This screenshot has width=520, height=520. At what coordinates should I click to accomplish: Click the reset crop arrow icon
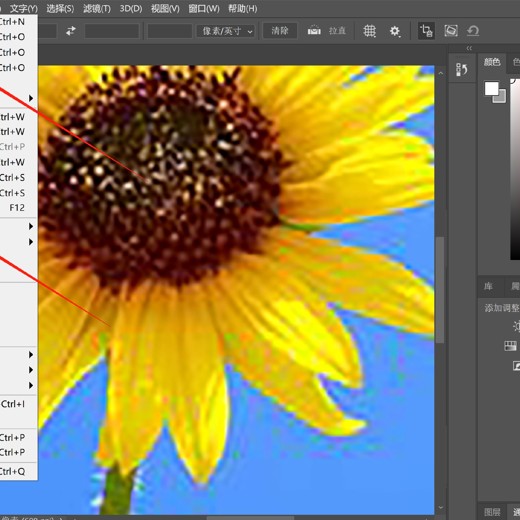point(473,31)
